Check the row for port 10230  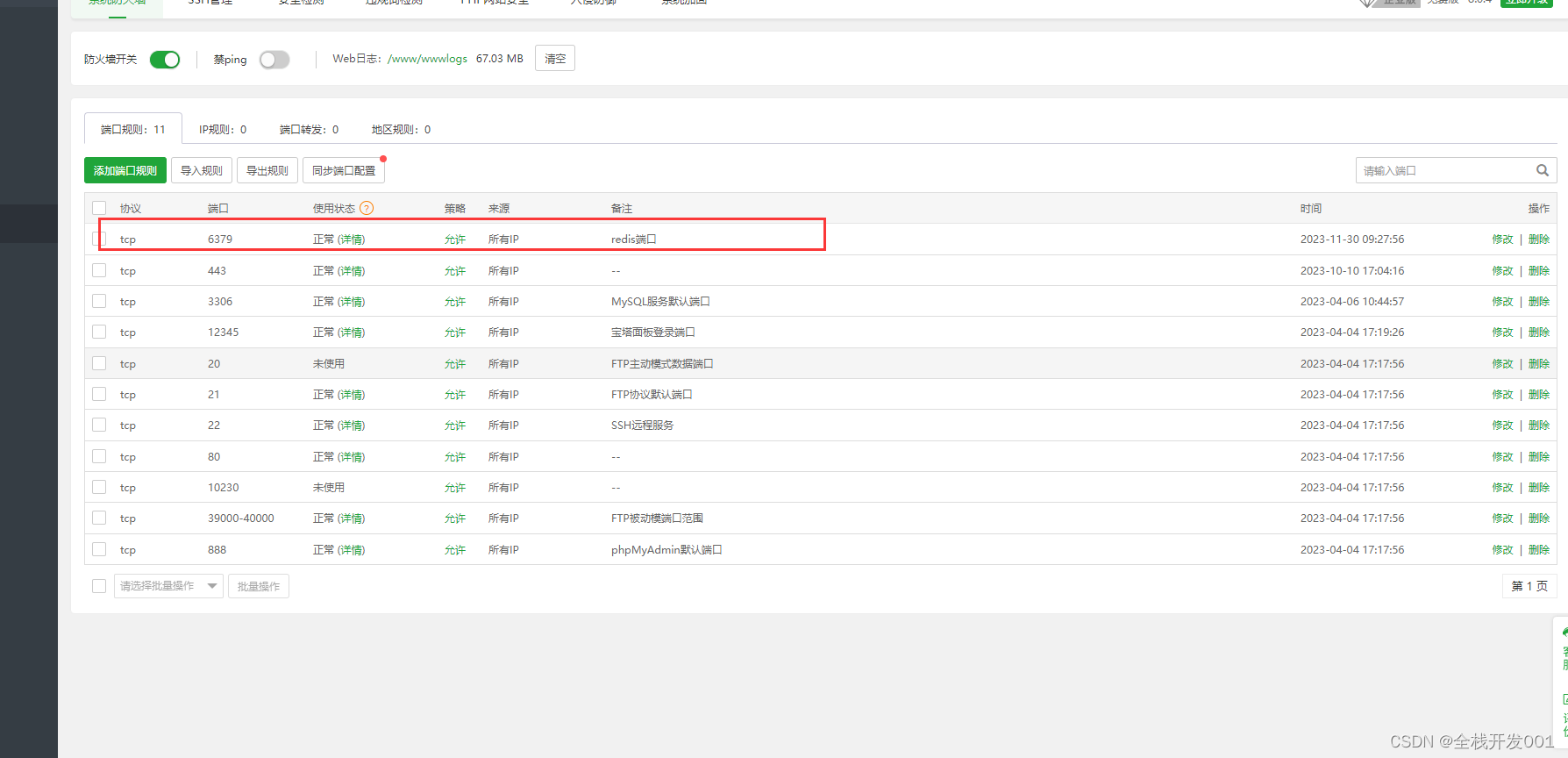[x=99, y=487]
